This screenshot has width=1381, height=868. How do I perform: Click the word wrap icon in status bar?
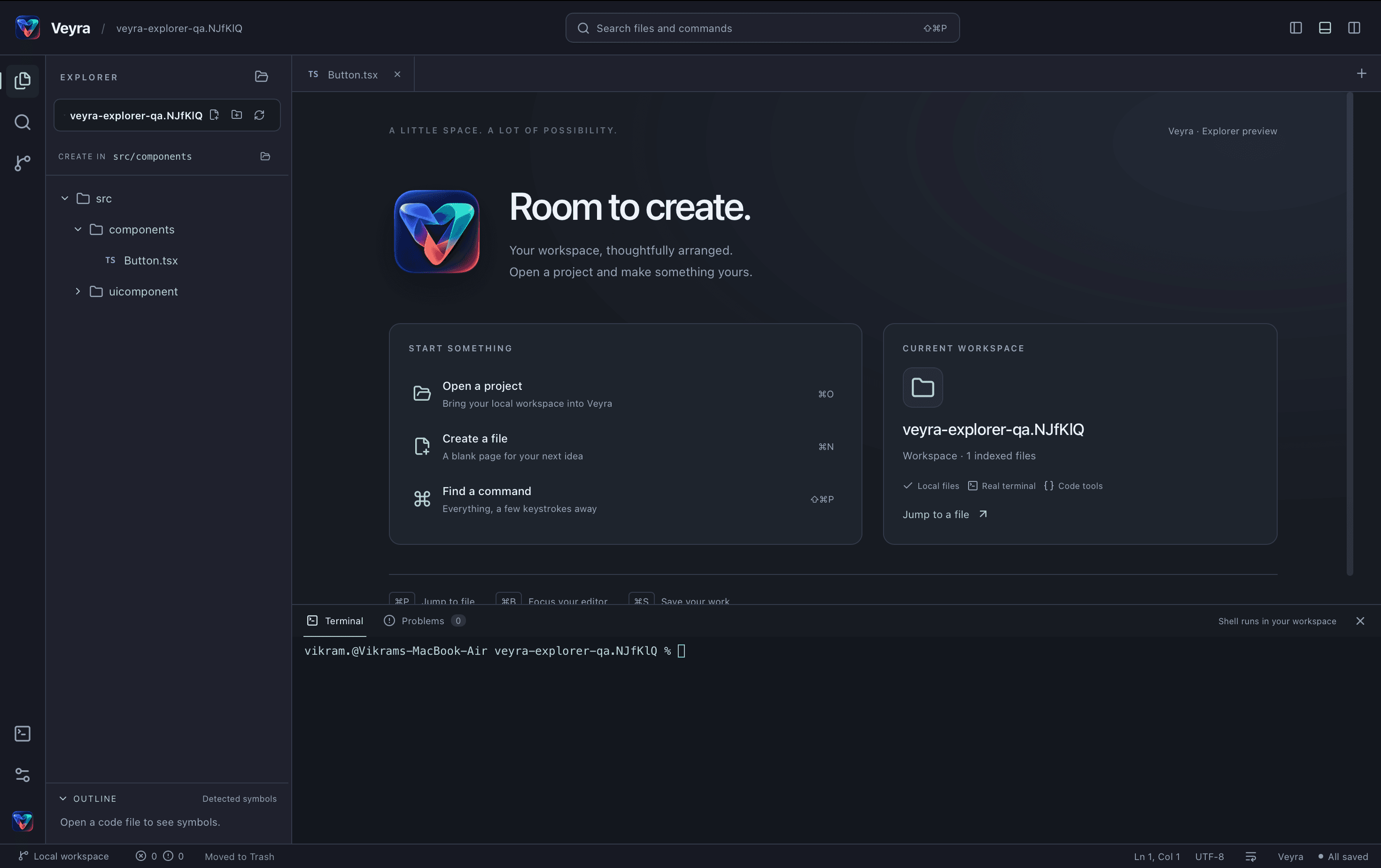point(1251,856)
